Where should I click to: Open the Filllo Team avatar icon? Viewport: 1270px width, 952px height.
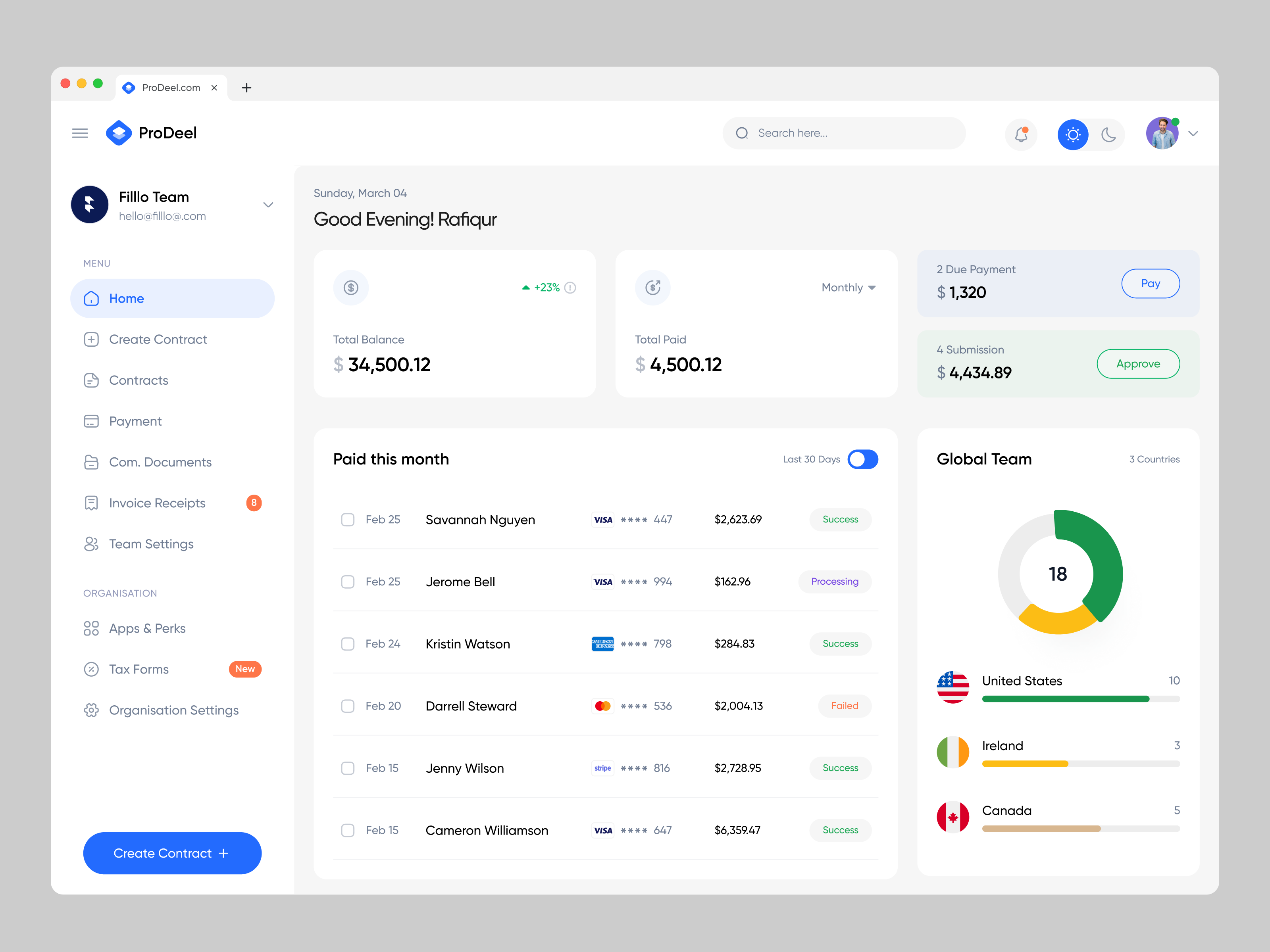pos(90,204)
